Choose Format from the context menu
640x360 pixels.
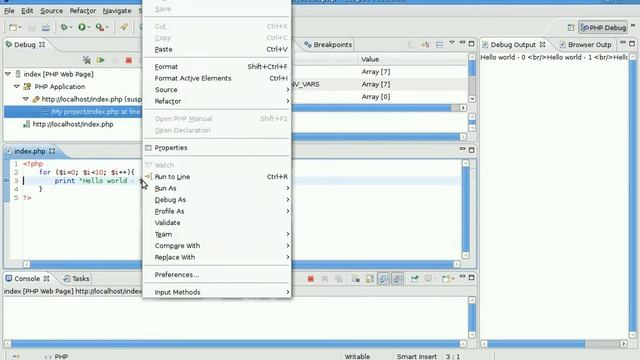click(217, 67)
